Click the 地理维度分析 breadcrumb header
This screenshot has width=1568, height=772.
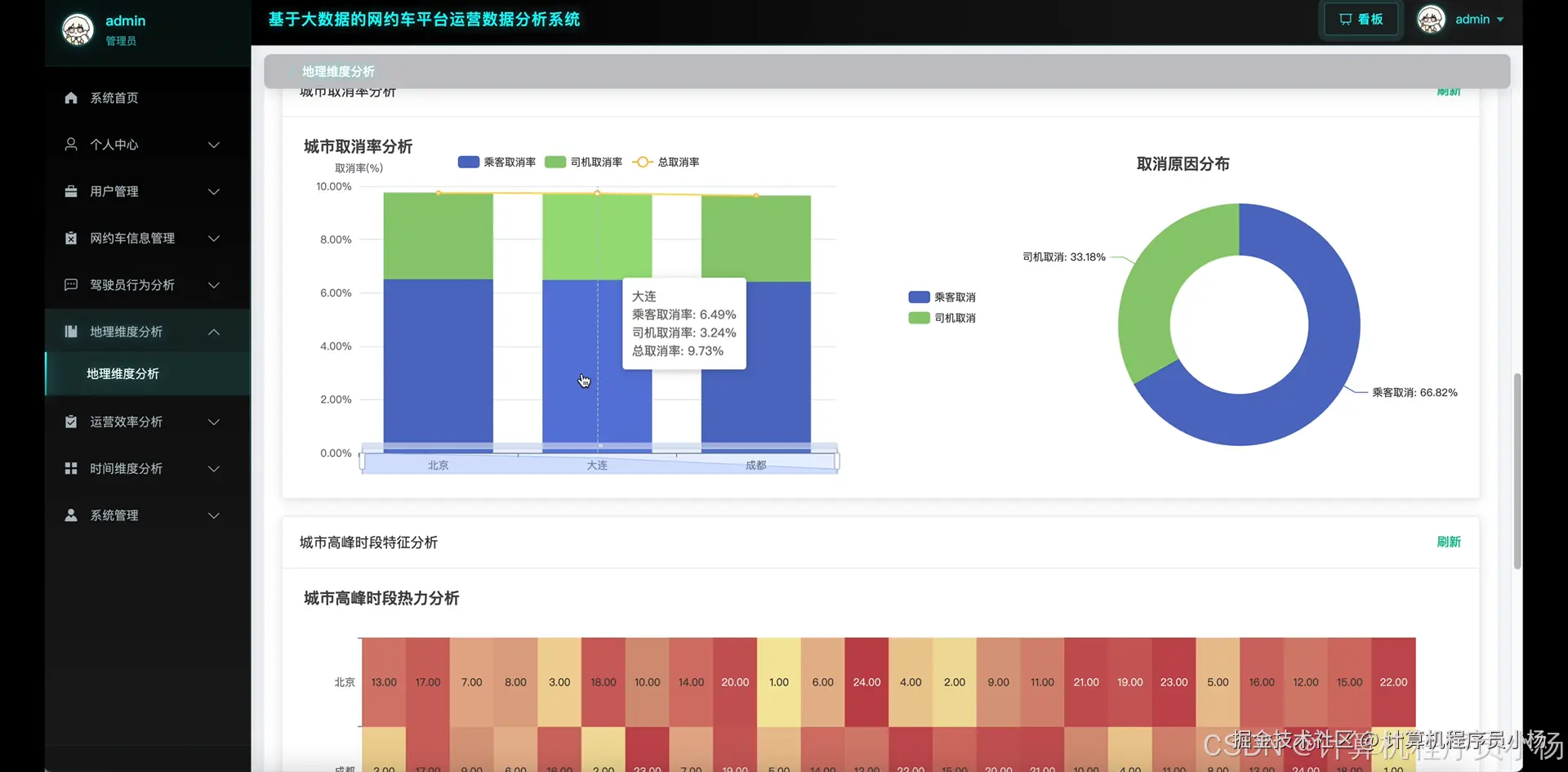click(x=338, y=71)
